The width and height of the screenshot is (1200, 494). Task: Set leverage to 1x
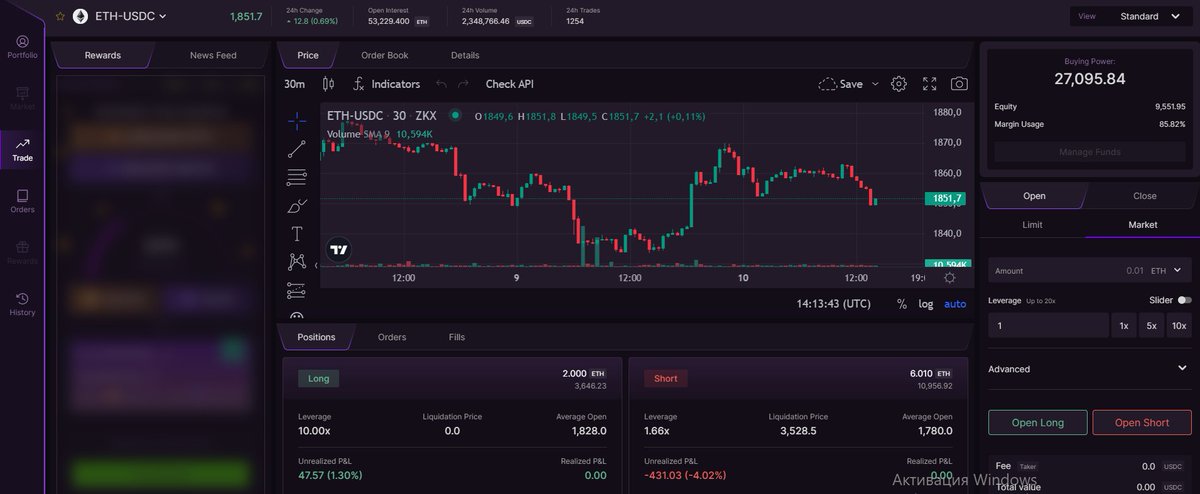1124,325
